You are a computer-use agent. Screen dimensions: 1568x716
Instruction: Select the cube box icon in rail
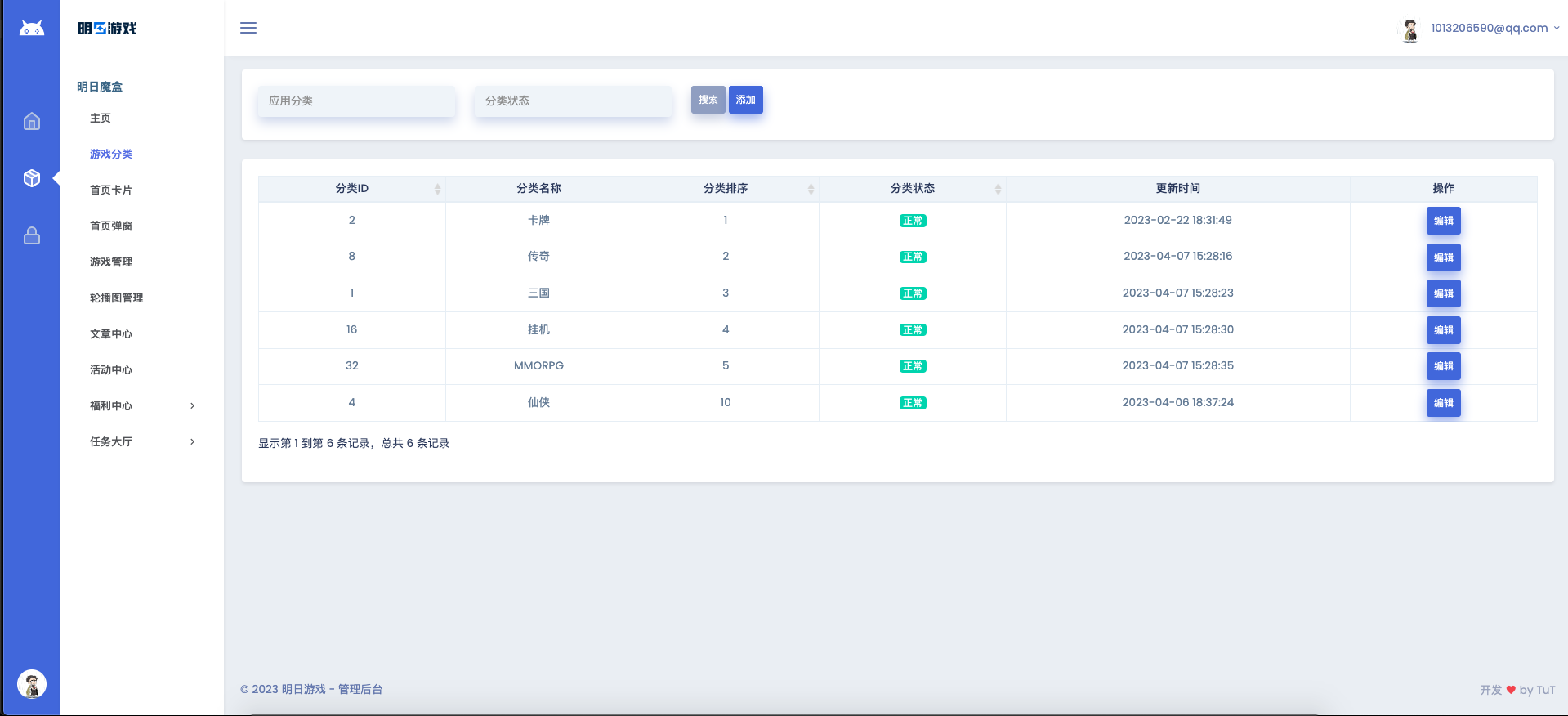pos(32,178)
